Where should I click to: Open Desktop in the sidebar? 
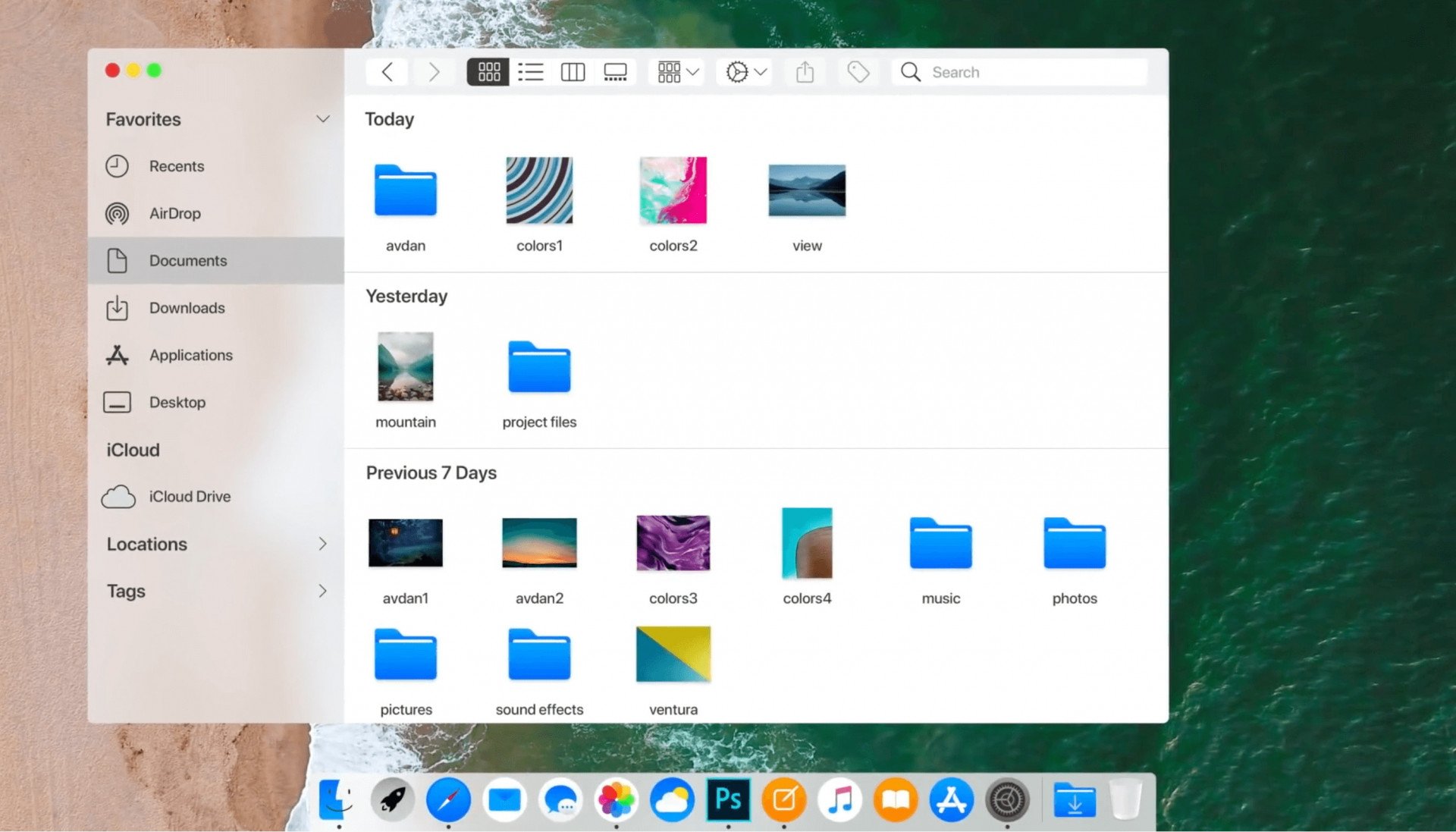(216, 402)
